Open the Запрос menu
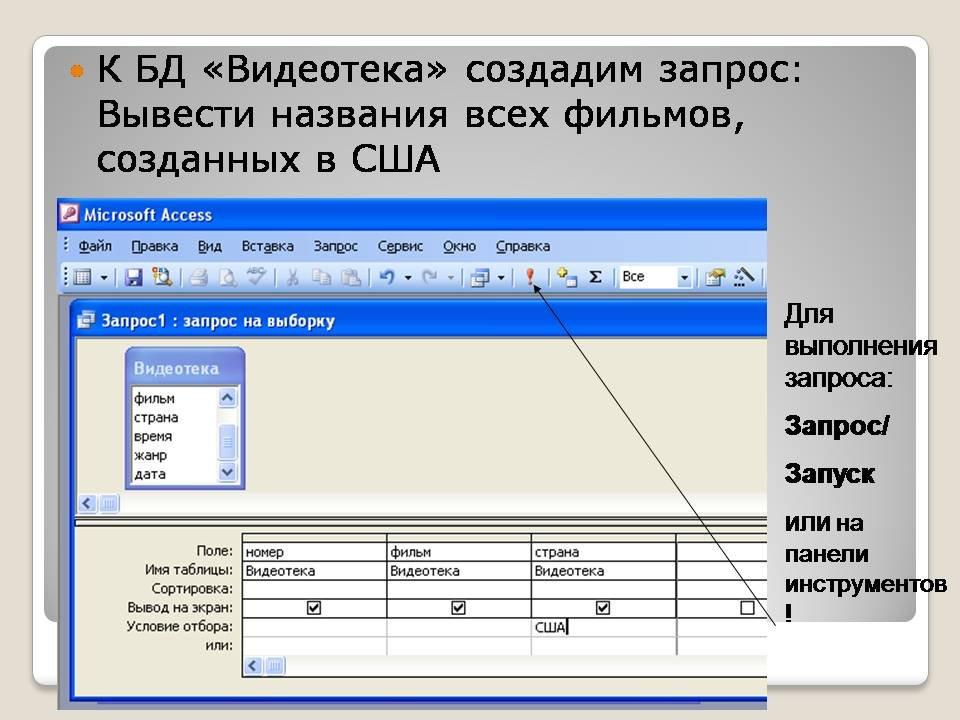 click(335, 246)
